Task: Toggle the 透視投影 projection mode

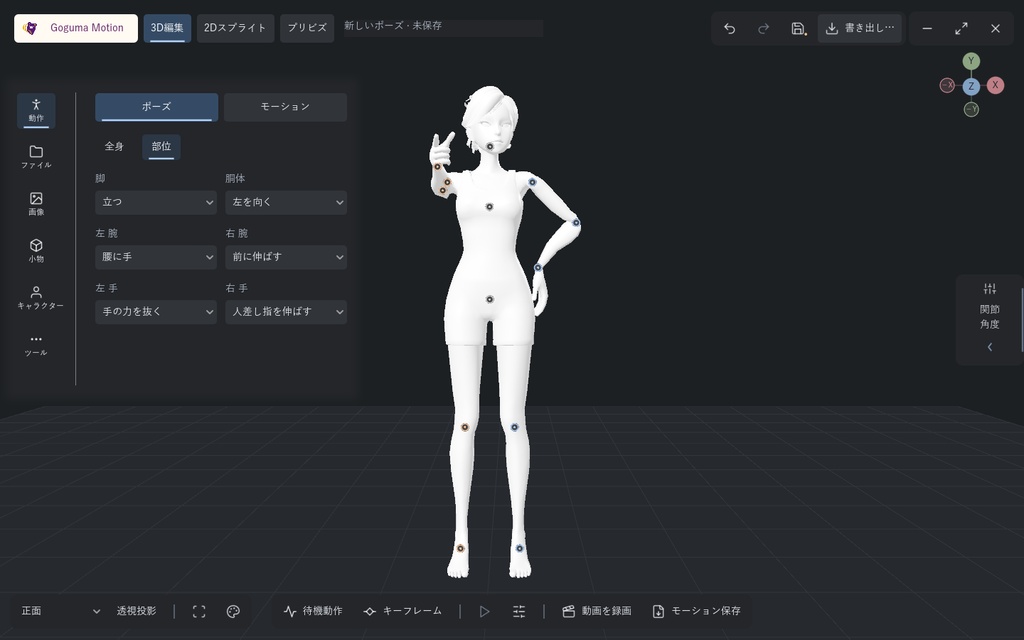Action: coord(136,611)
